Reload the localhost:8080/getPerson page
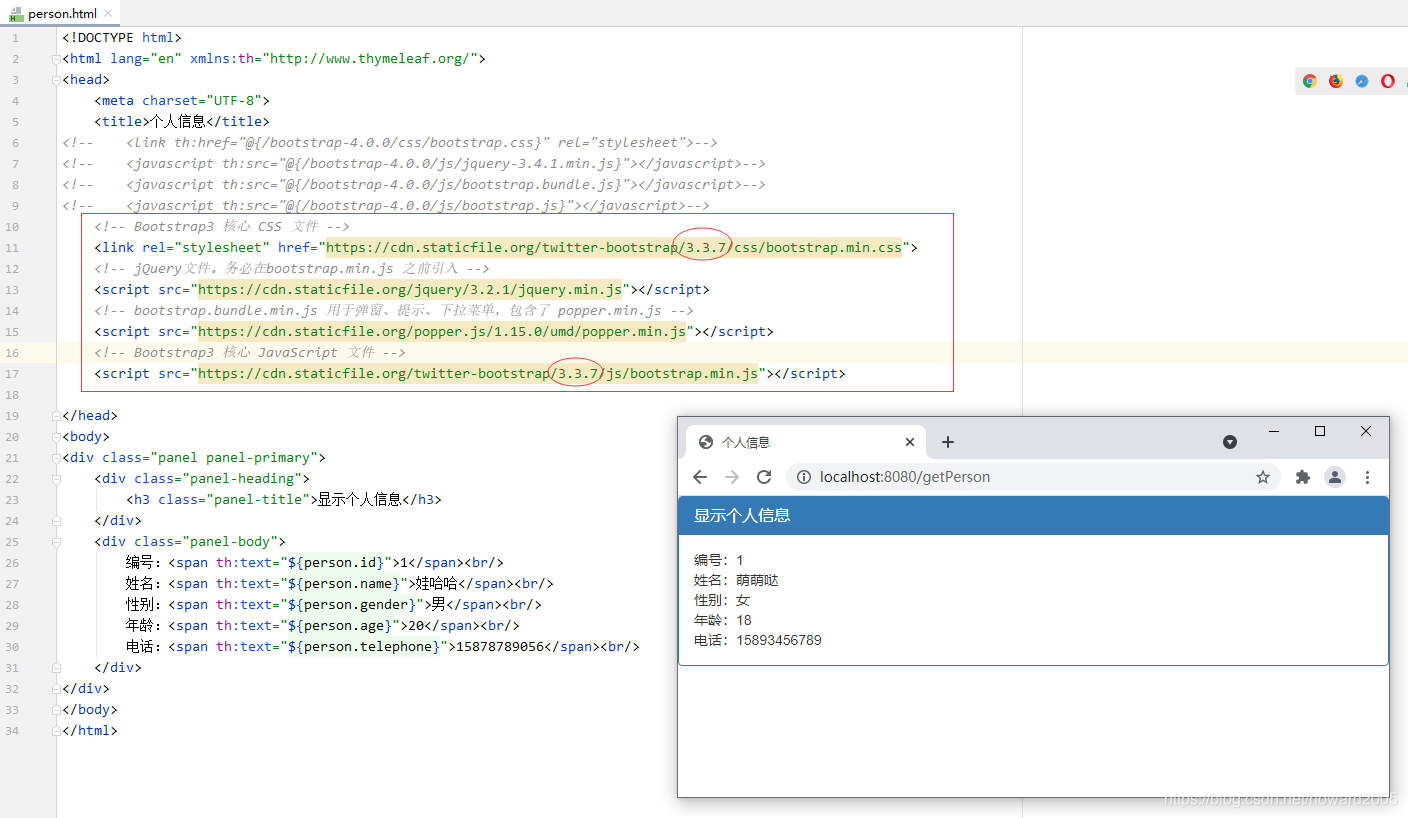Image resolution: width=1408 pixels, height=818 pixels. tap(764, 477)
